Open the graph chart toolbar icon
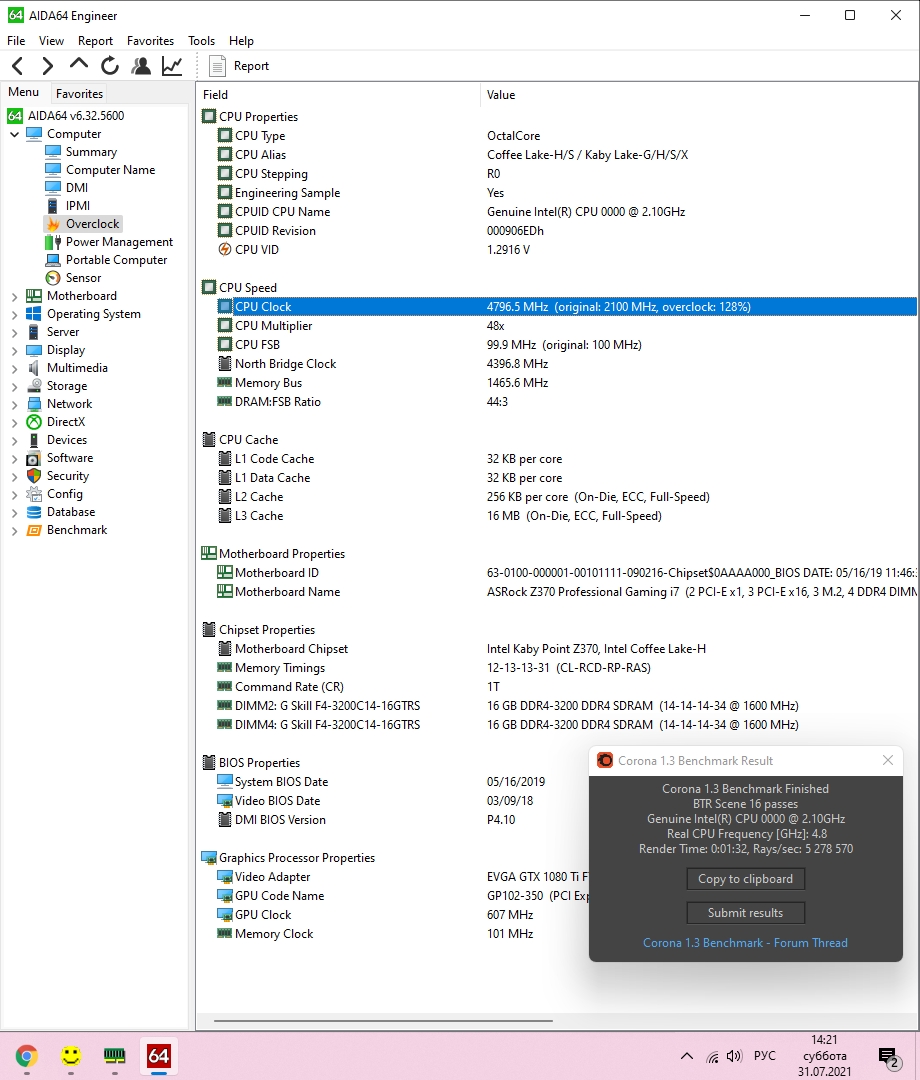The width and height of the screenshot is (920, 1080). coord(171,66)
